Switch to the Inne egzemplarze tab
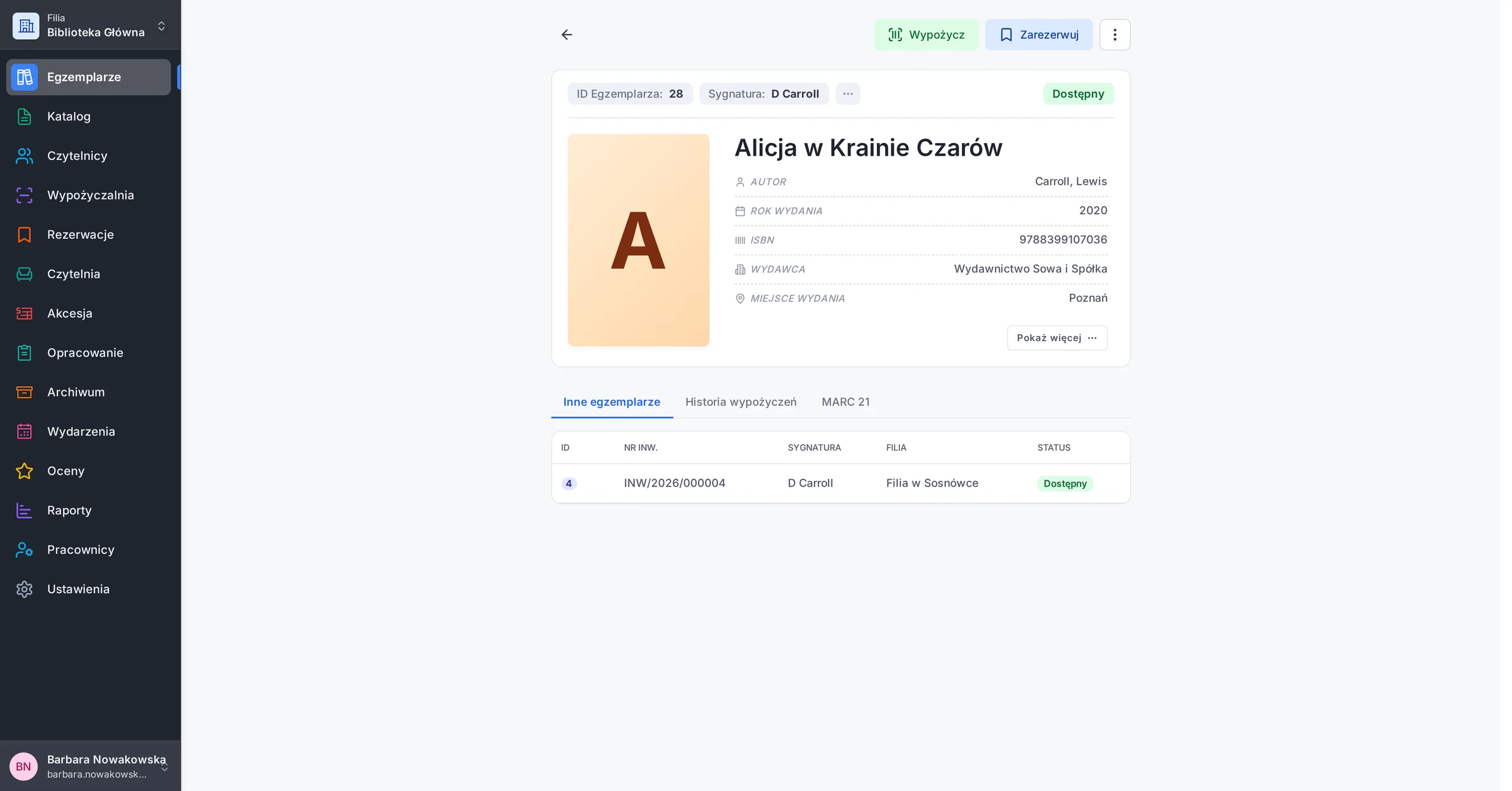This screenshot has height=791, width=1512. pyautogui.click(x=612, y=402)
